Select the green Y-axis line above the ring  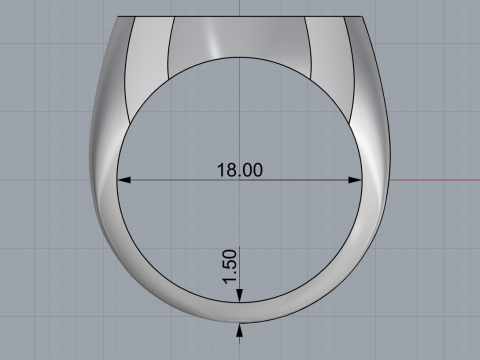(239, 8)
